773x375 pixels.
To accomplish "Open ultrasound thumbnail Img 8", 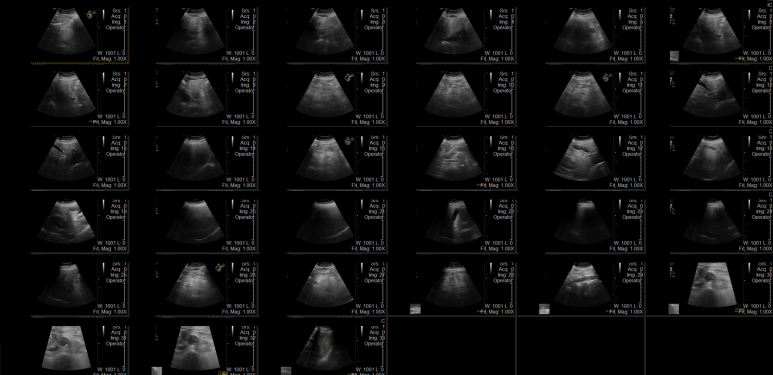I will pyautogui.click(x=196, y=95).
